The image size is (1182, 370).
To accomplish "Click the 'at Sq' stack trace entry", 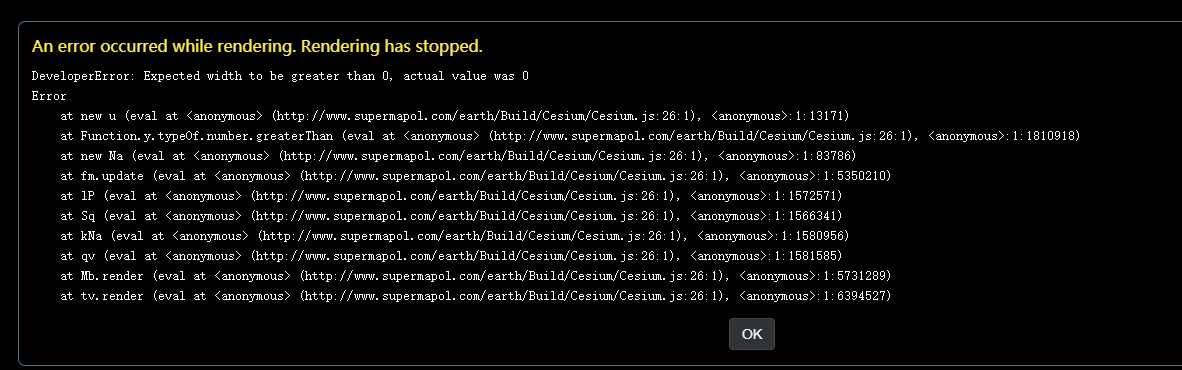I will [452, 216].
